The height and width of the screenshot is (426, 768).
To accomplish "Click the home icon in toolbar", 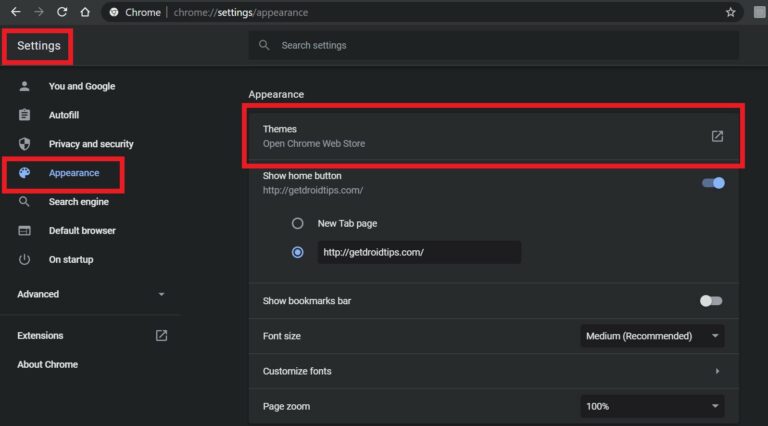I will (85, 12).
